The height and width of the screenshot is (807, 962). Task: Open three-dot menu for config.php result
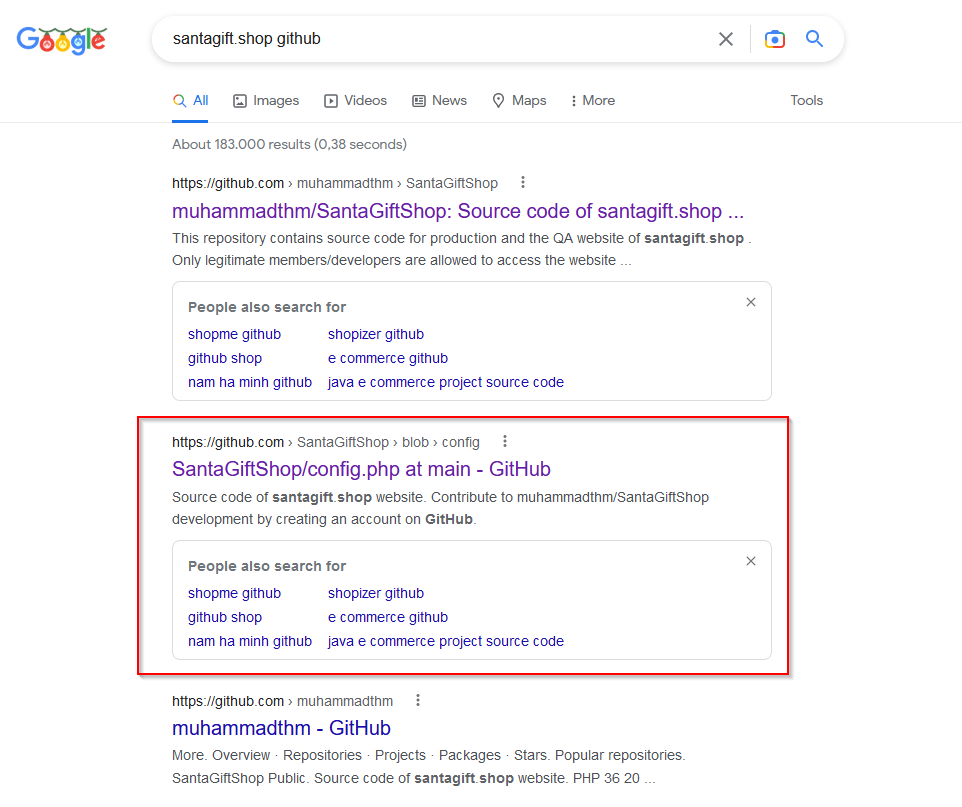point(505,441)
